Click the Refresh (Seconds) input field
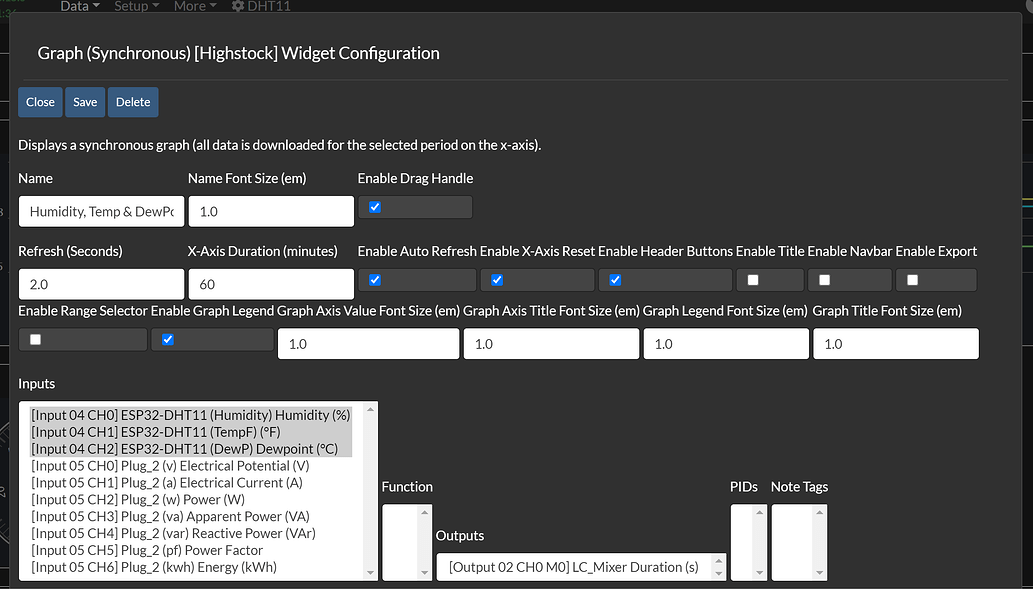1033x591 pixels. click(x=100, y=284)
